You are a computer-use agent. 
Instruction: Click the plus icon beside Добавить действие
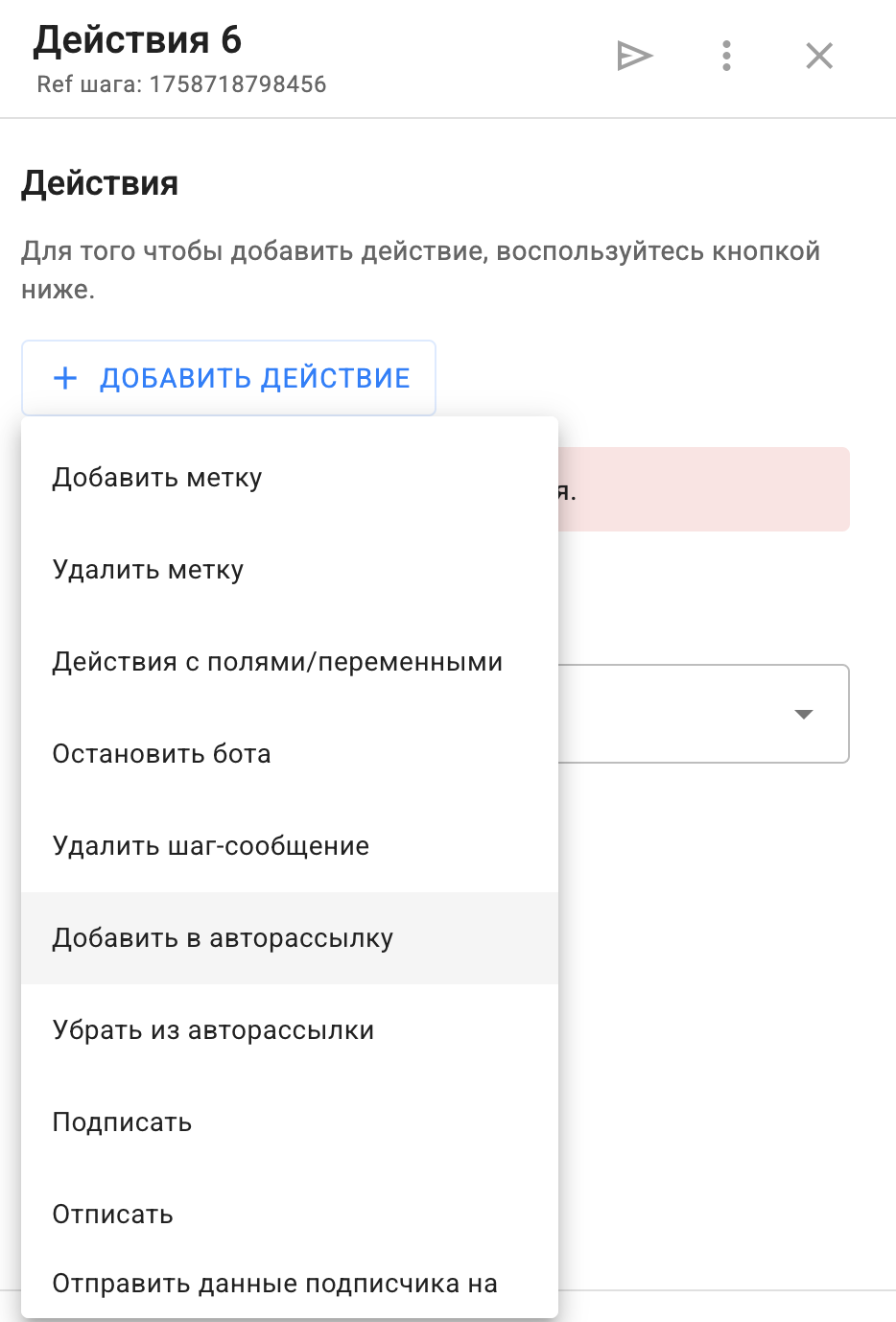65,378
